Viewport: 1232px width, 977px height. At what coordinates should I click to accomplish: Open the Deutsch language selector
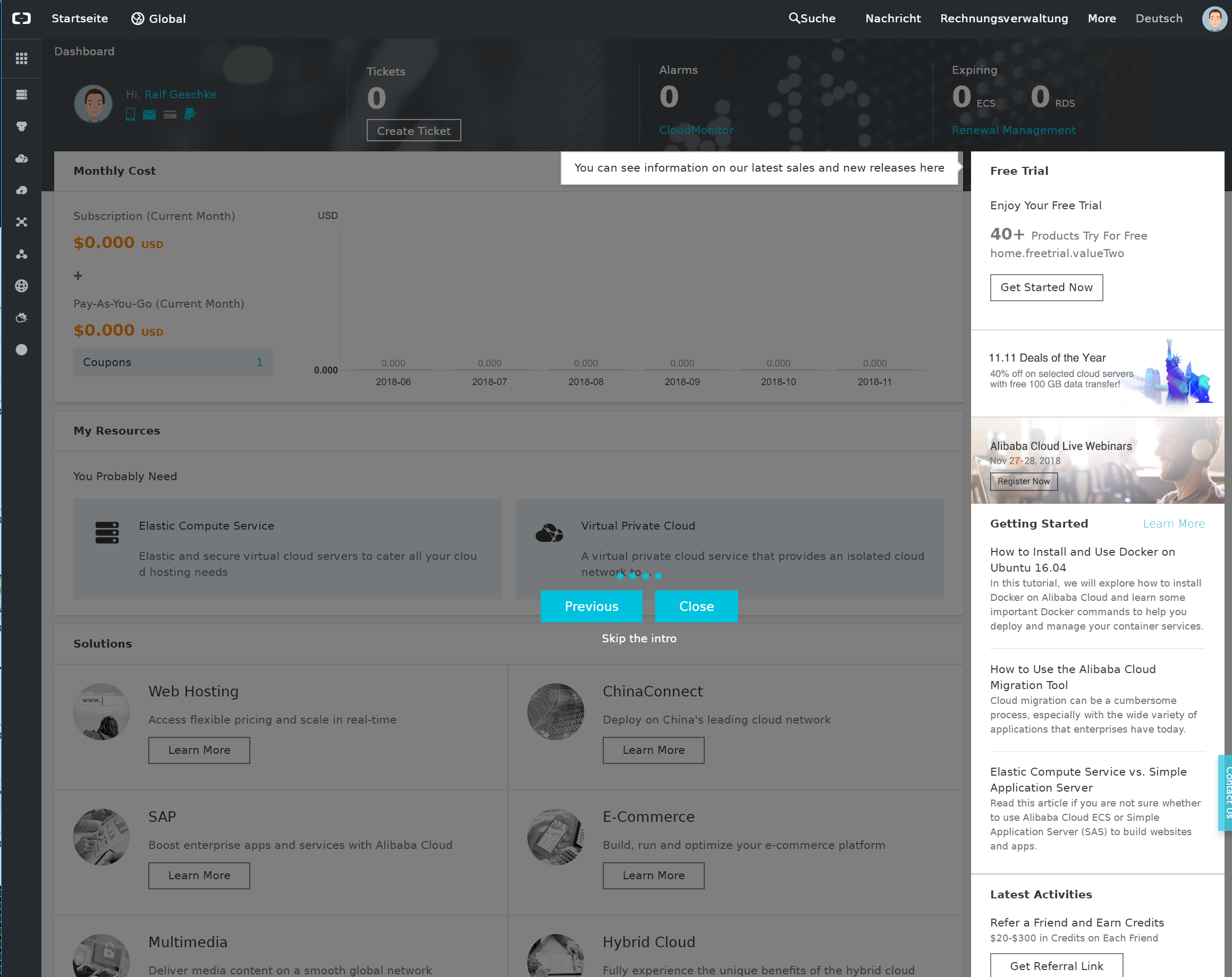pos(1158,18)
